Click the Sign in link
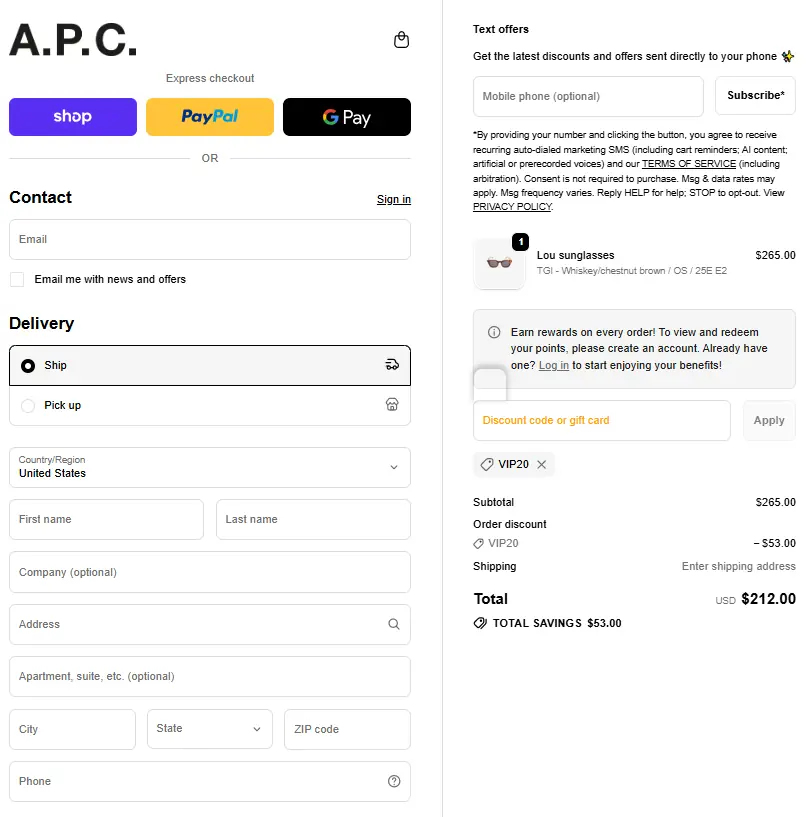The image size is (807, 817). coord(393,199)
